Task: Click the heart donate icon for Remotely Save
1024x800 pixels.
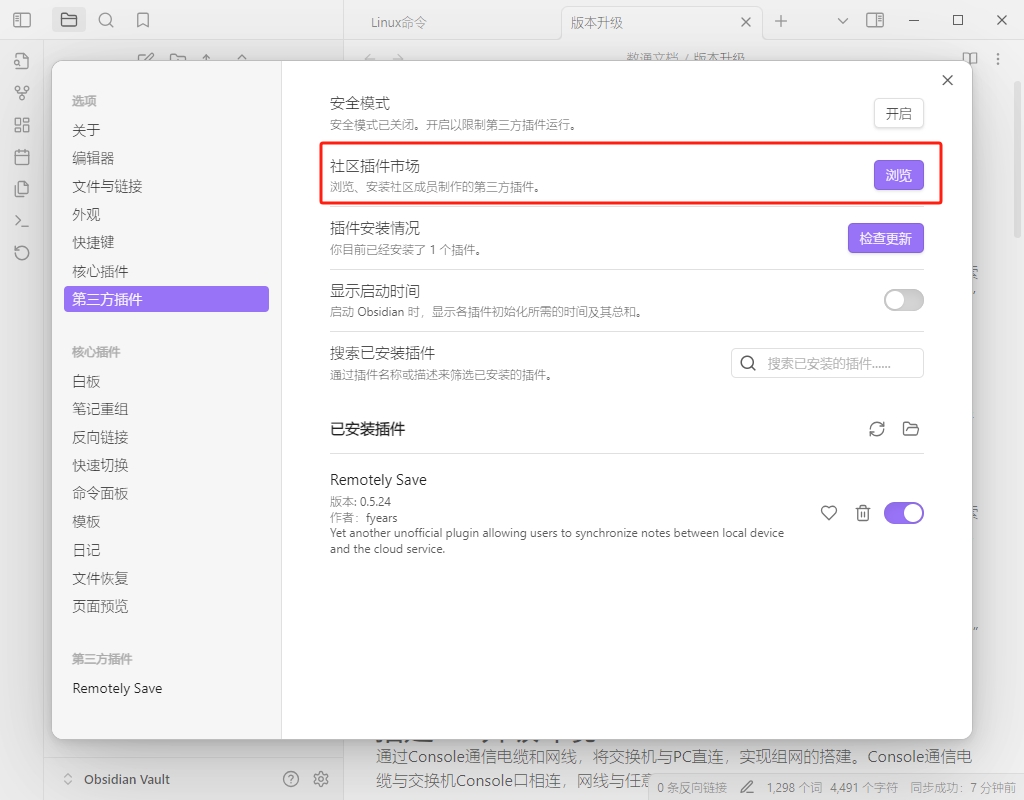Action: pos(828,513)
